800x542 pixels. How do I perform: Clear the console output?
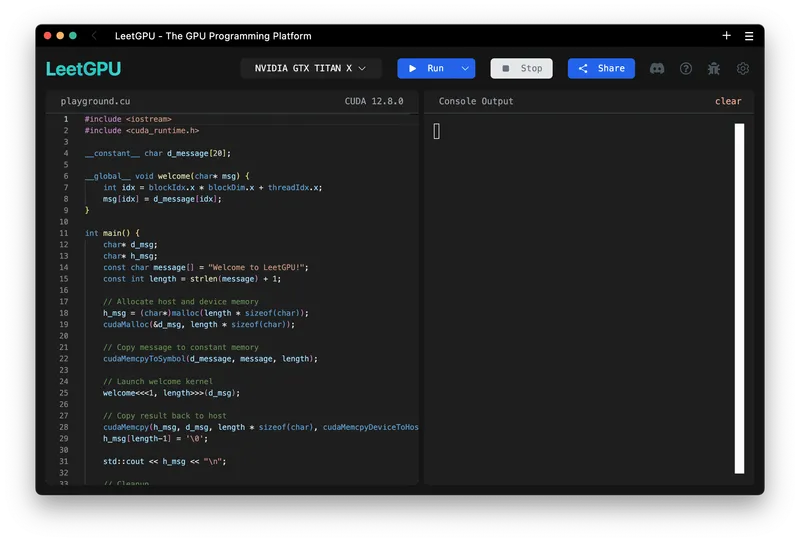(728, 101)
